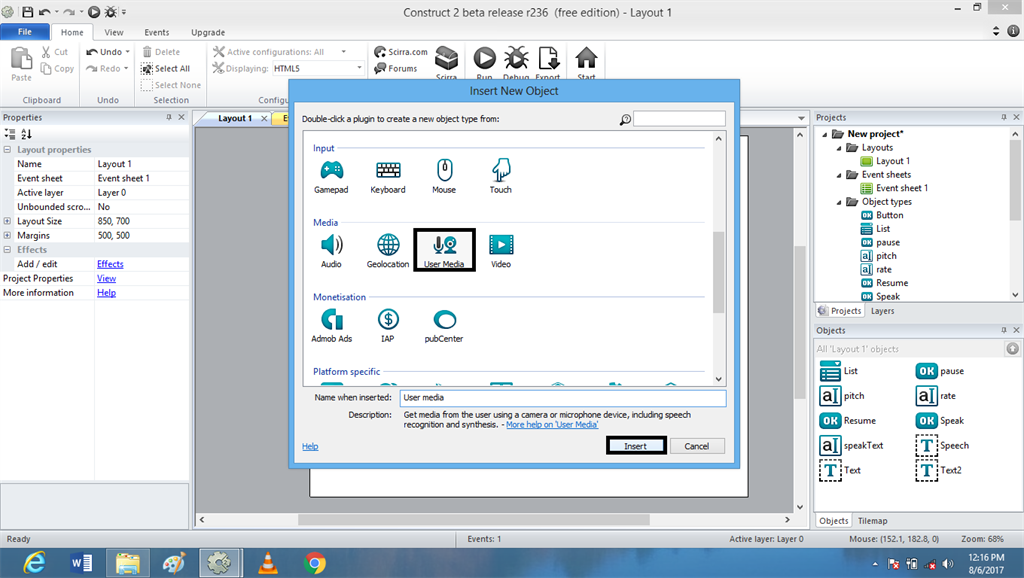Select the Video plugin icon
Image resolution: width=1024 pixels, height=578 pixels.
click(x=501, y=245)
